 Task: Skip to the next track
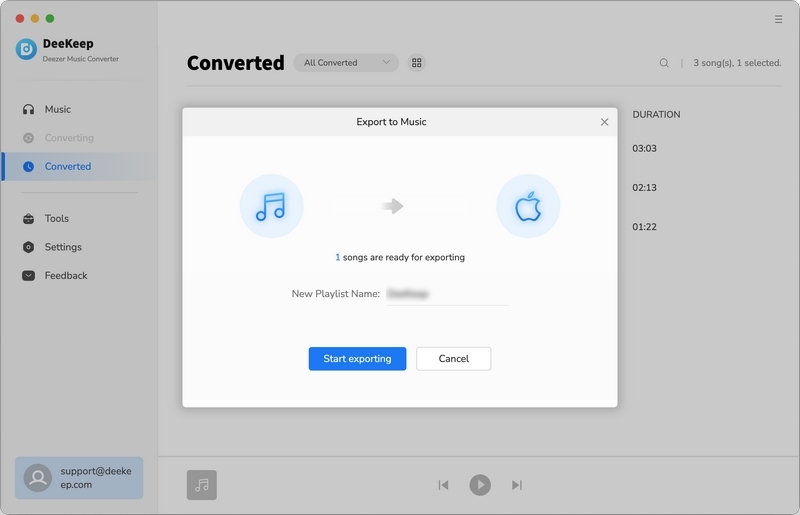pyautogui.click(x=517, y=485)
